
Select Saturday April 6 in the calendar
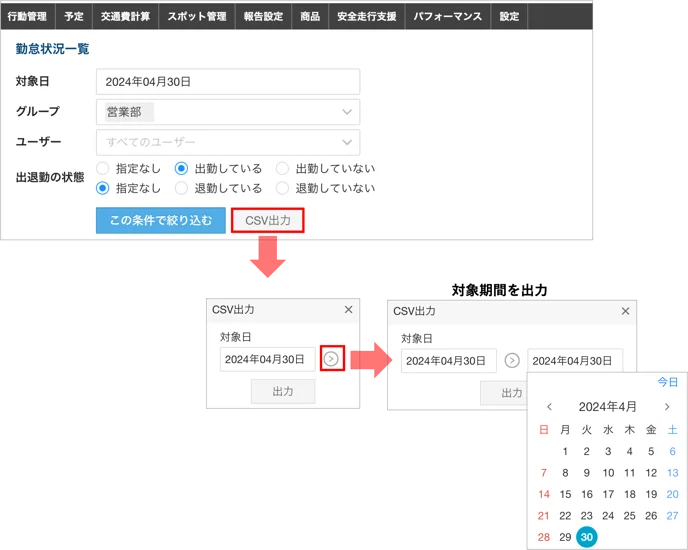click(x=673, y=451)
